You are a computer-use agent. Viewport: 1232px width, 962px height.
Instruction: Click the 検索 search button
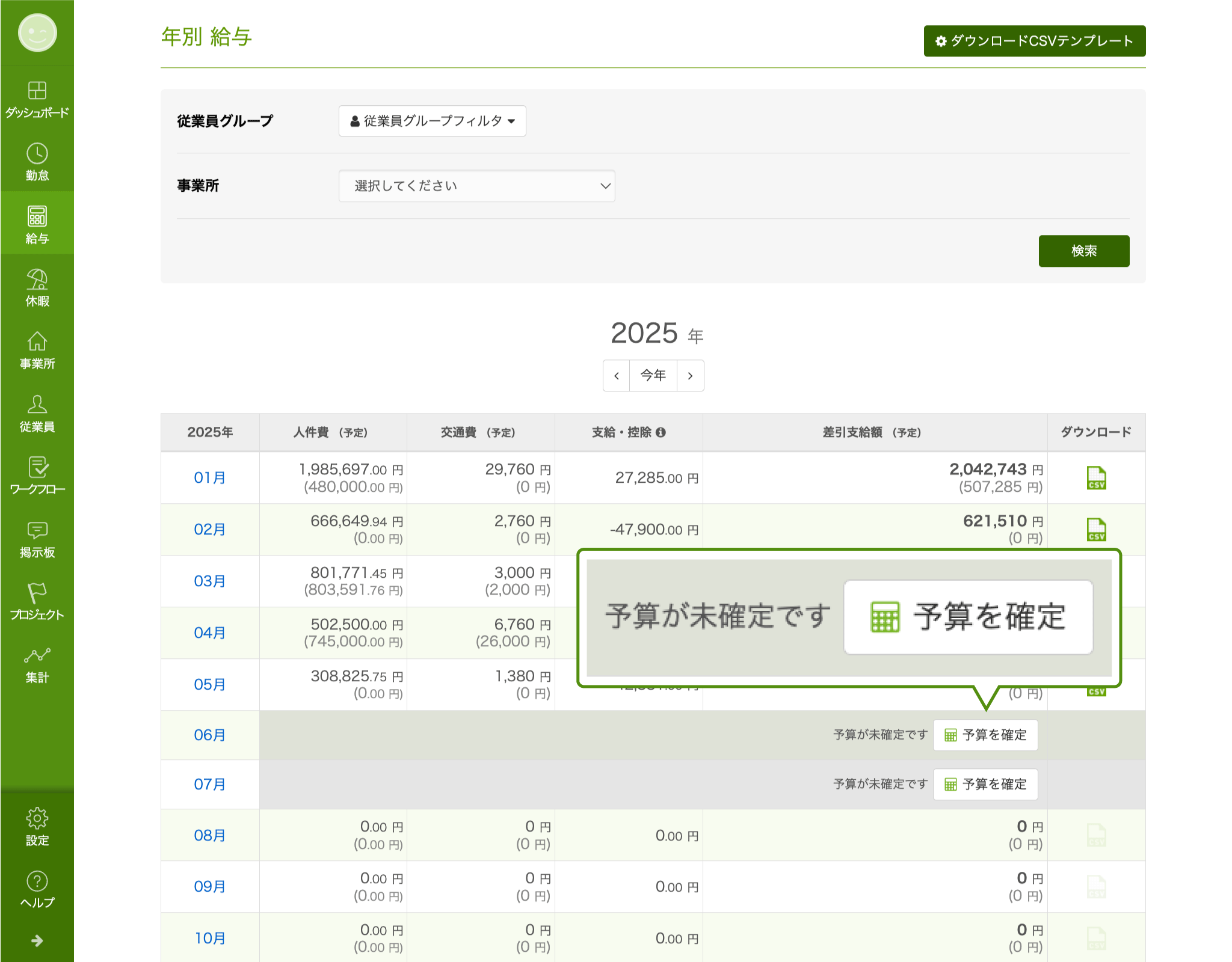[x=1084, y=251]
